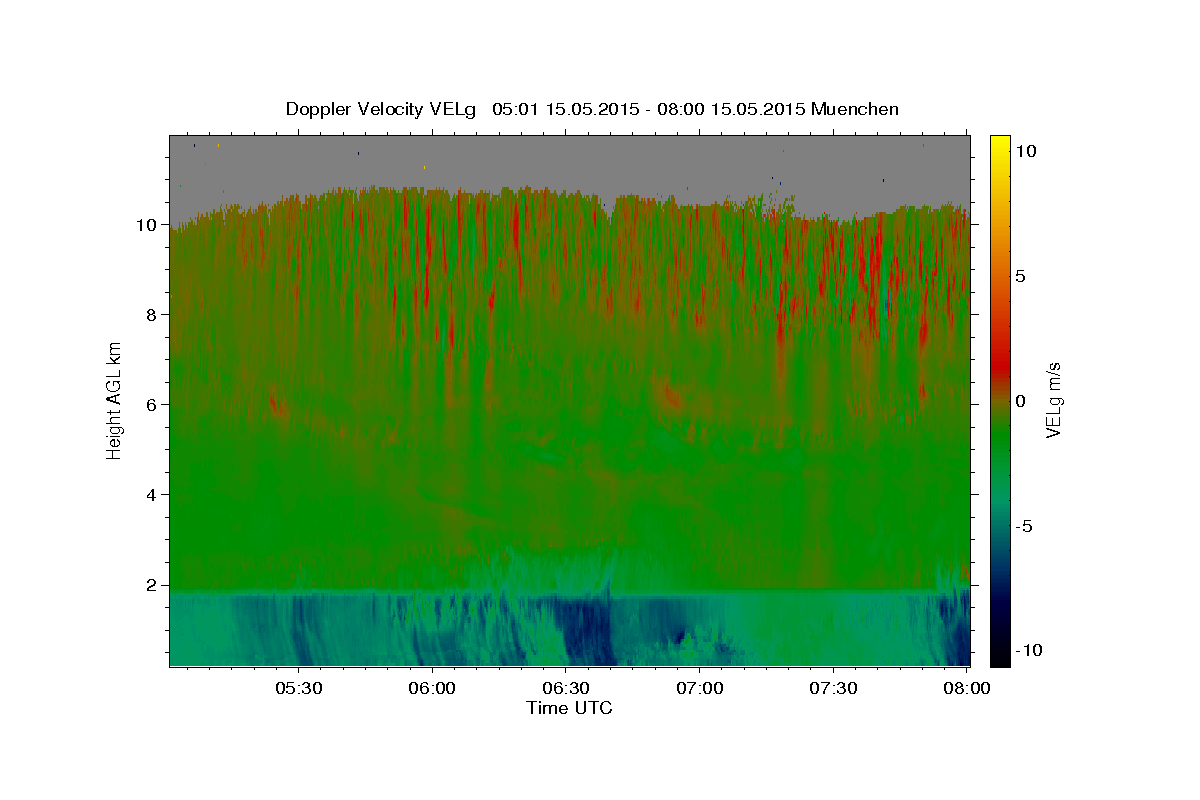Click the 06:30 time tick label
This screenshot has height=800, width=1200.
click(566, 688)
